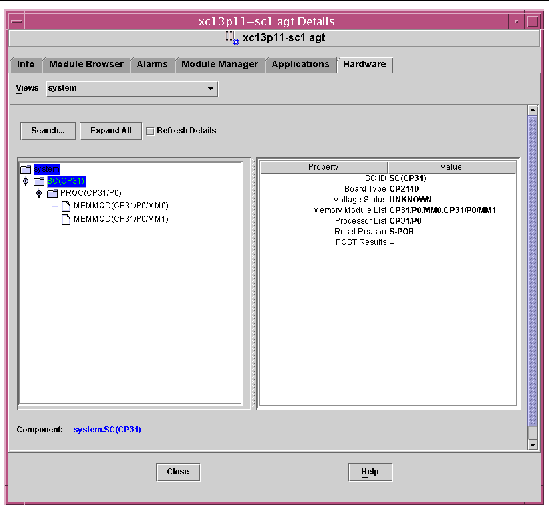
Task: Open the Alarms tab
Action: point(152,64)
